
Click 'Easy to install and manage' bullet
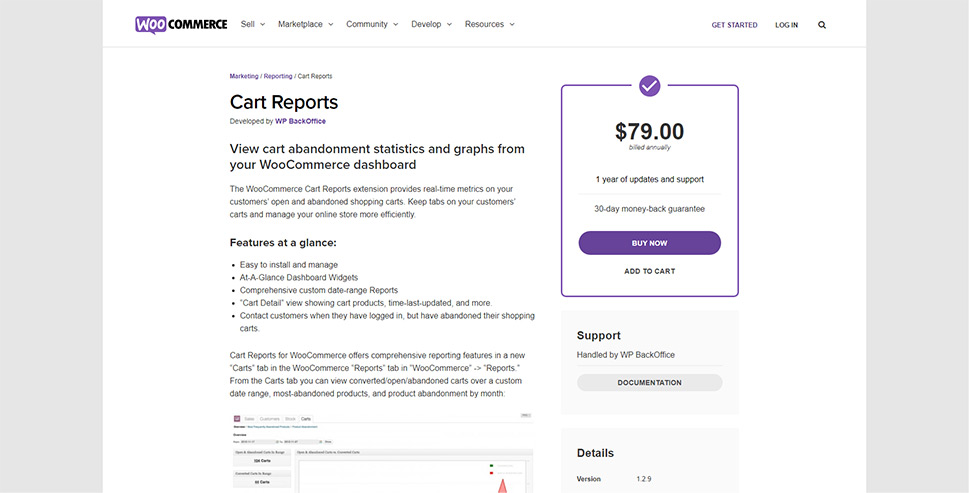coord(289,264)
